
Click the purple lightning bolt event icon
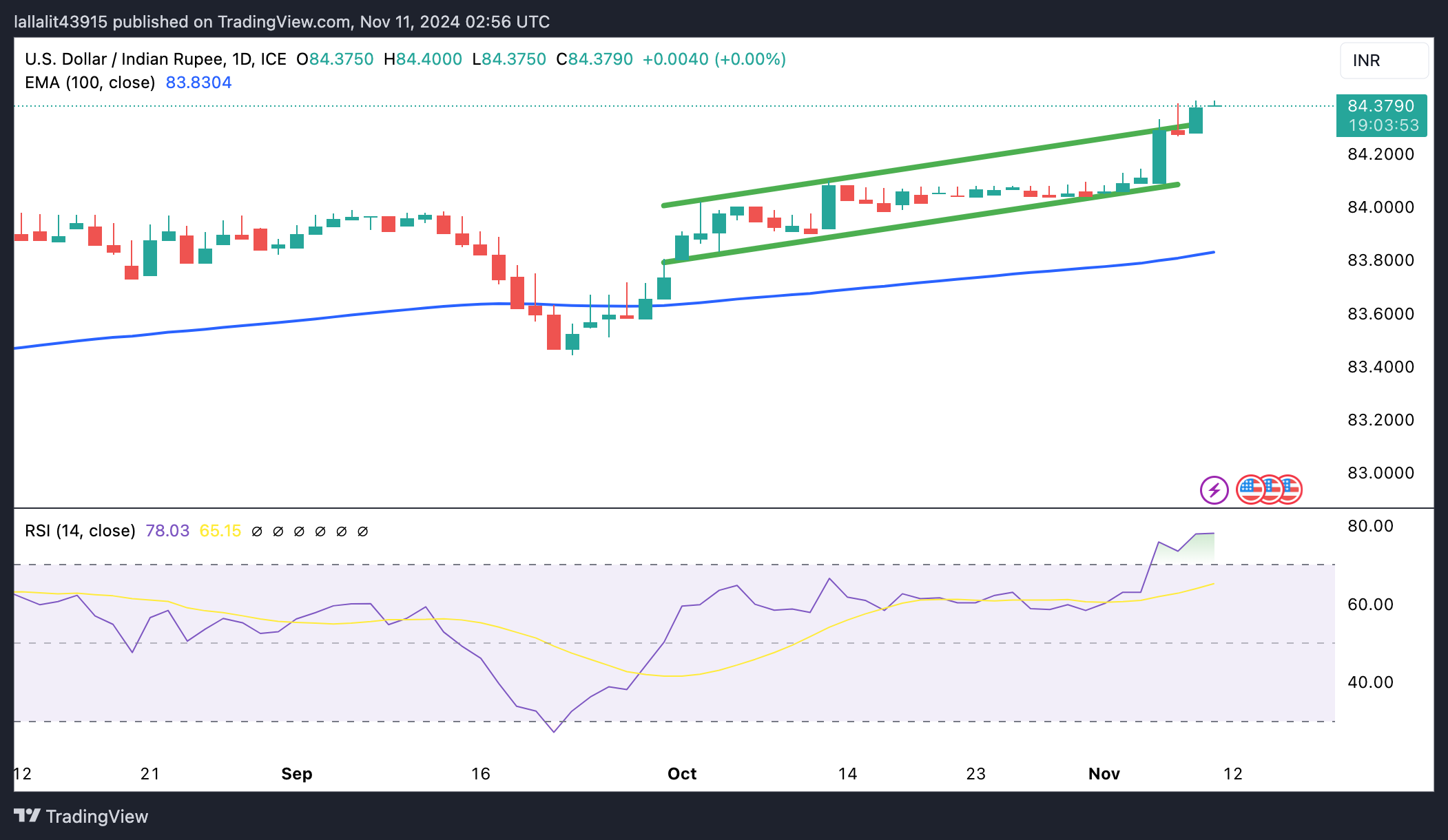[1214, 490]
